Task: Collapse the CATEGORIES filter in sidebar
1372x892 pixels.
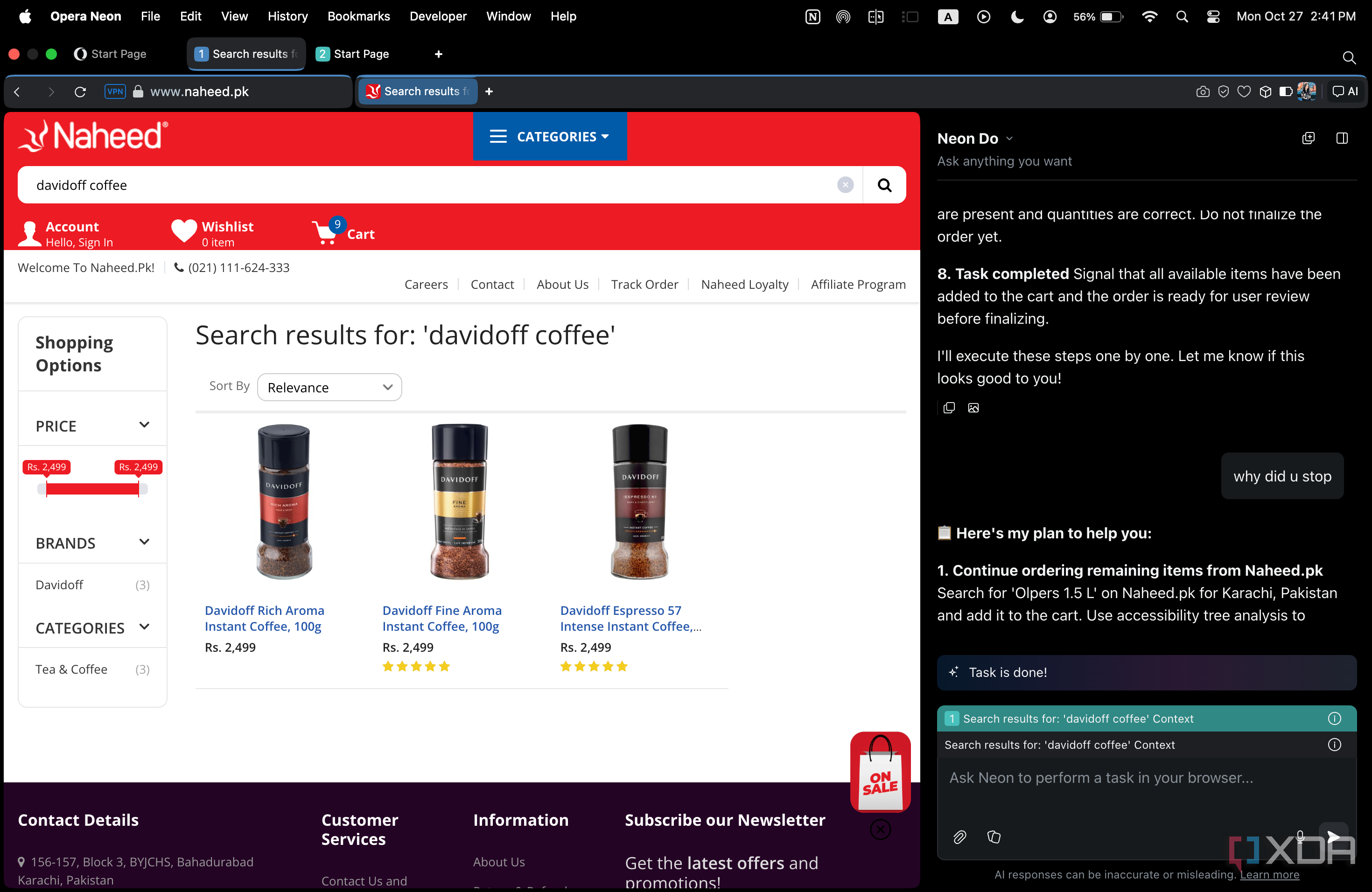Action: pos(92,627)
